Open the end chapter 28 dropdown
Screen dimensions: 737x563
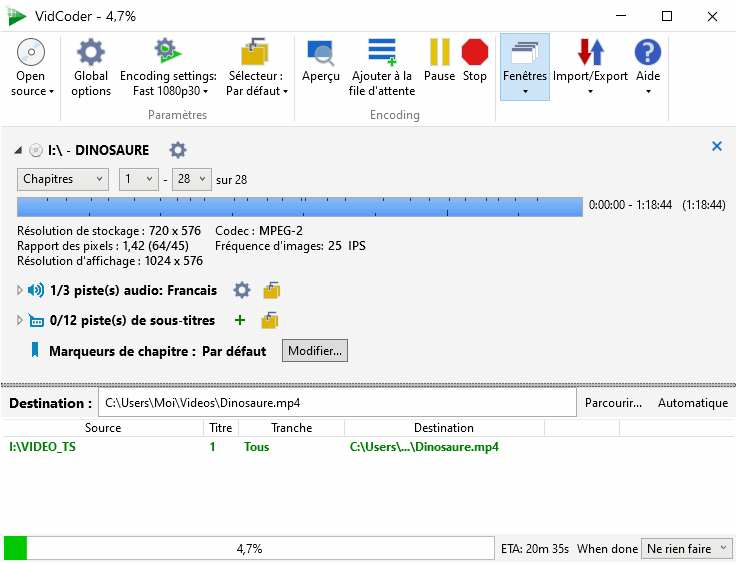point(192,179)
